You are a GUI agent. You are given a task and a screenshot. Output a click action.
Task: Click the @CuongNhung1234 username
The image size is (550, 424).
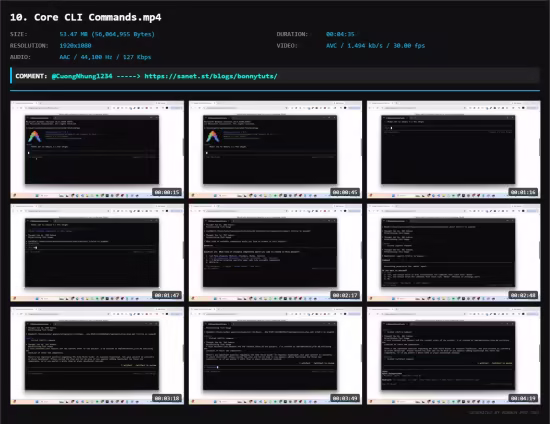tap(82, 76)
